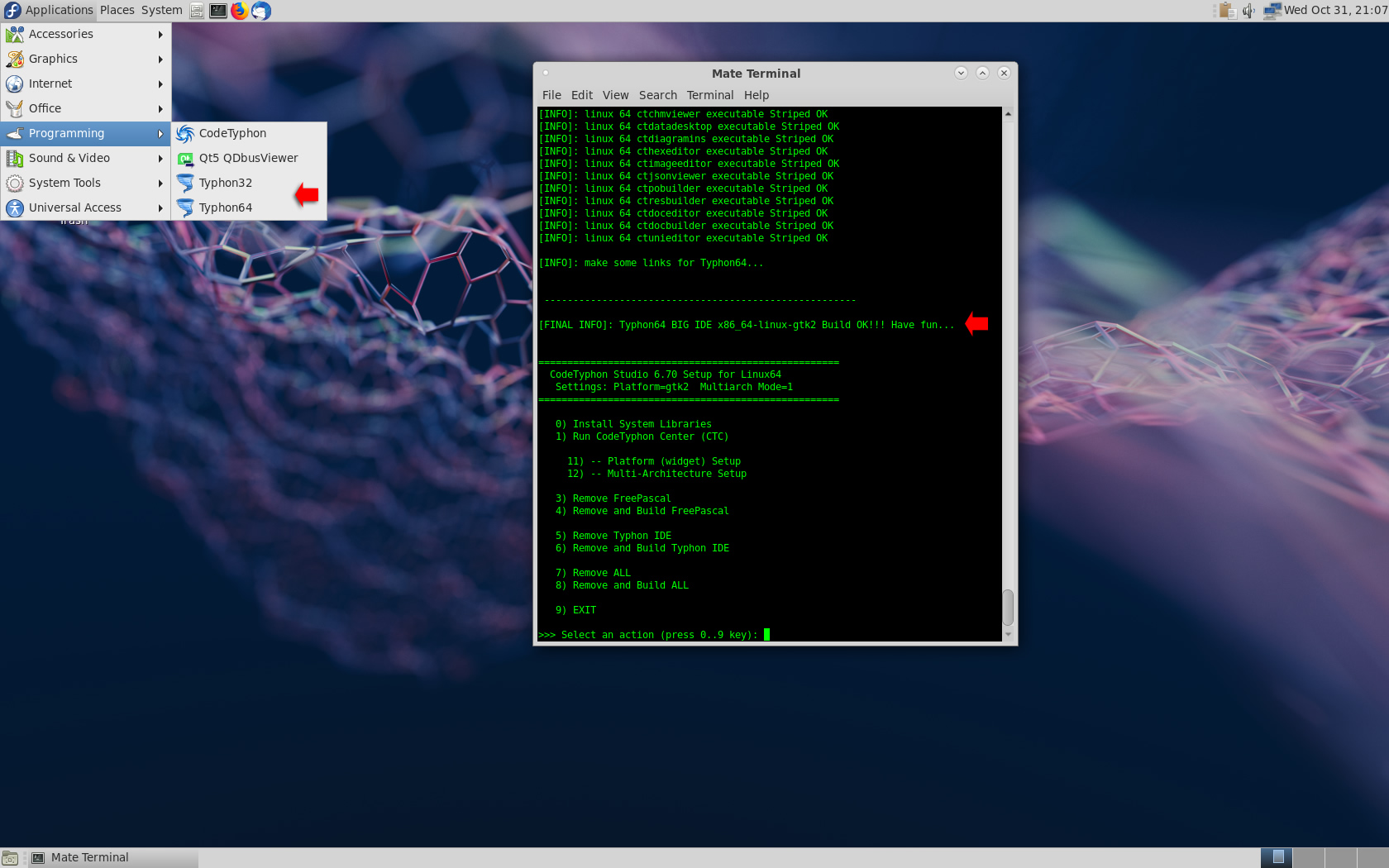Click the terminal scrollbar down arrow
Viewport: 1389px width, 868px height.
click(x=1008, y=634)
